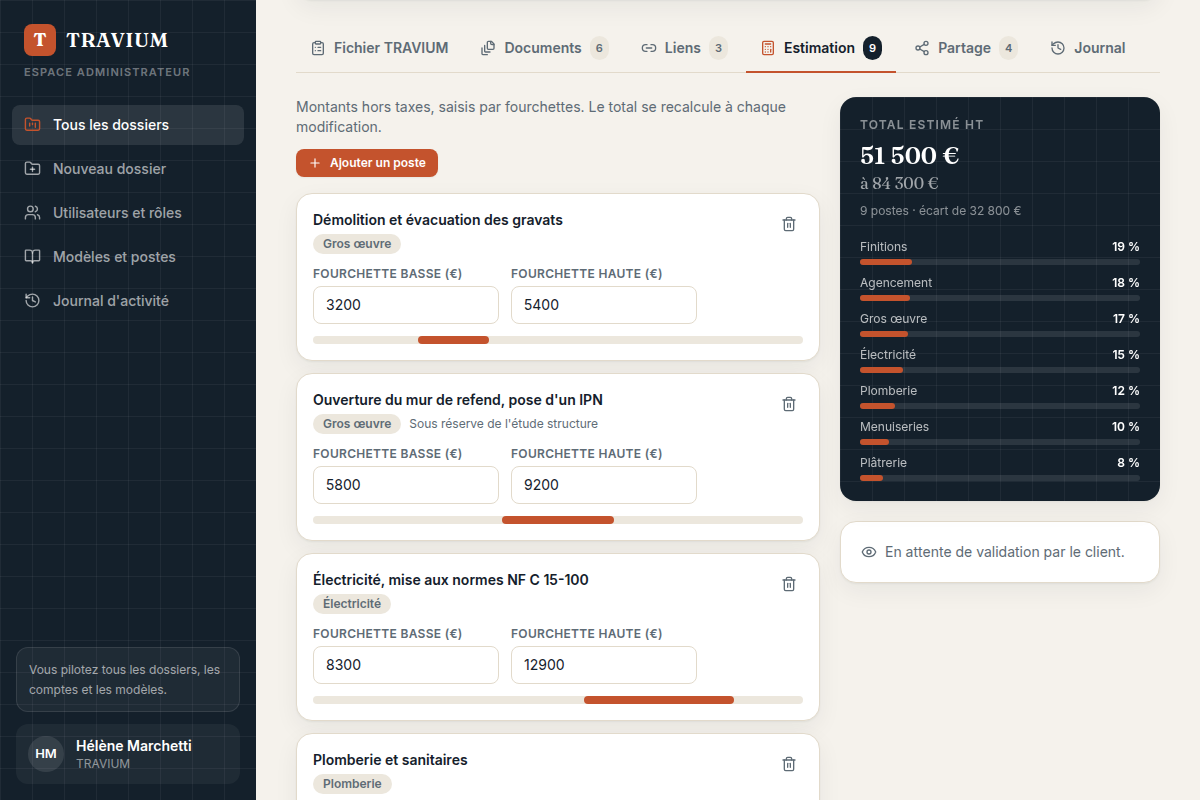The image size is (1200, 800).
Task: Click the Journal tab history icon
Action: pyautogui.click(x=1058, y=48)
